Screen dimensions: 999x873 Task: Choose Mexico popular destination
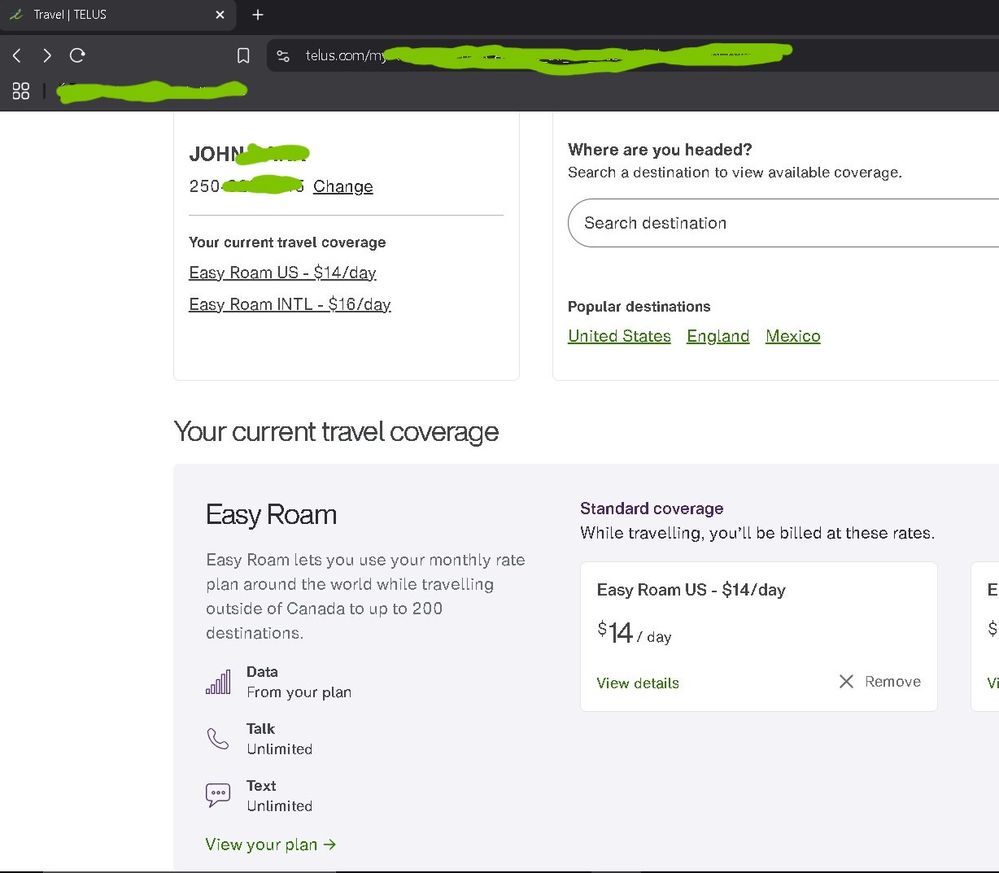coord(793,336)
